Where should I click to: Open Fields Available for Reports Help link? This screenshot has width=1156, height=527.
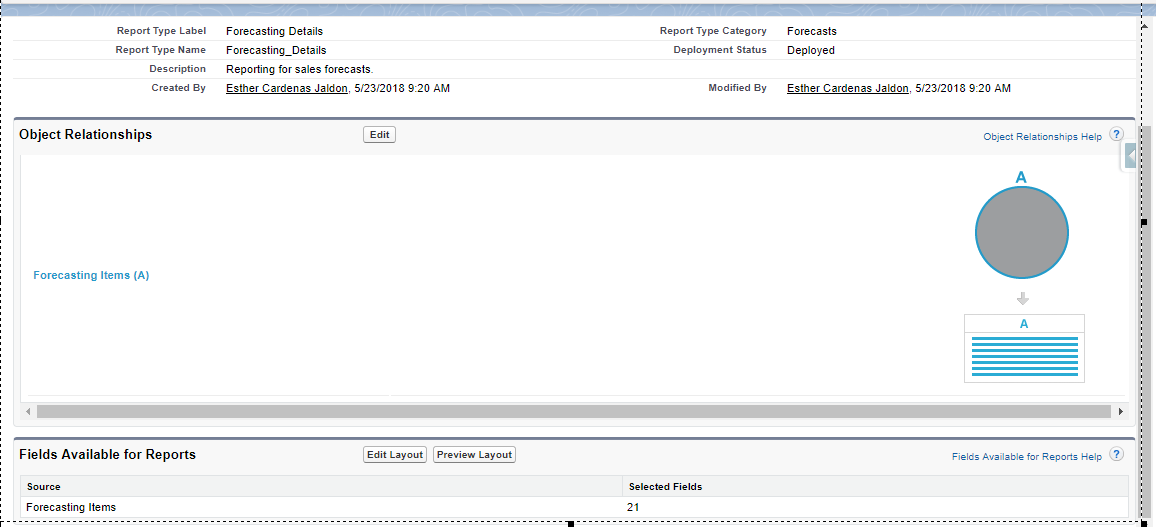click(1027, 457)
